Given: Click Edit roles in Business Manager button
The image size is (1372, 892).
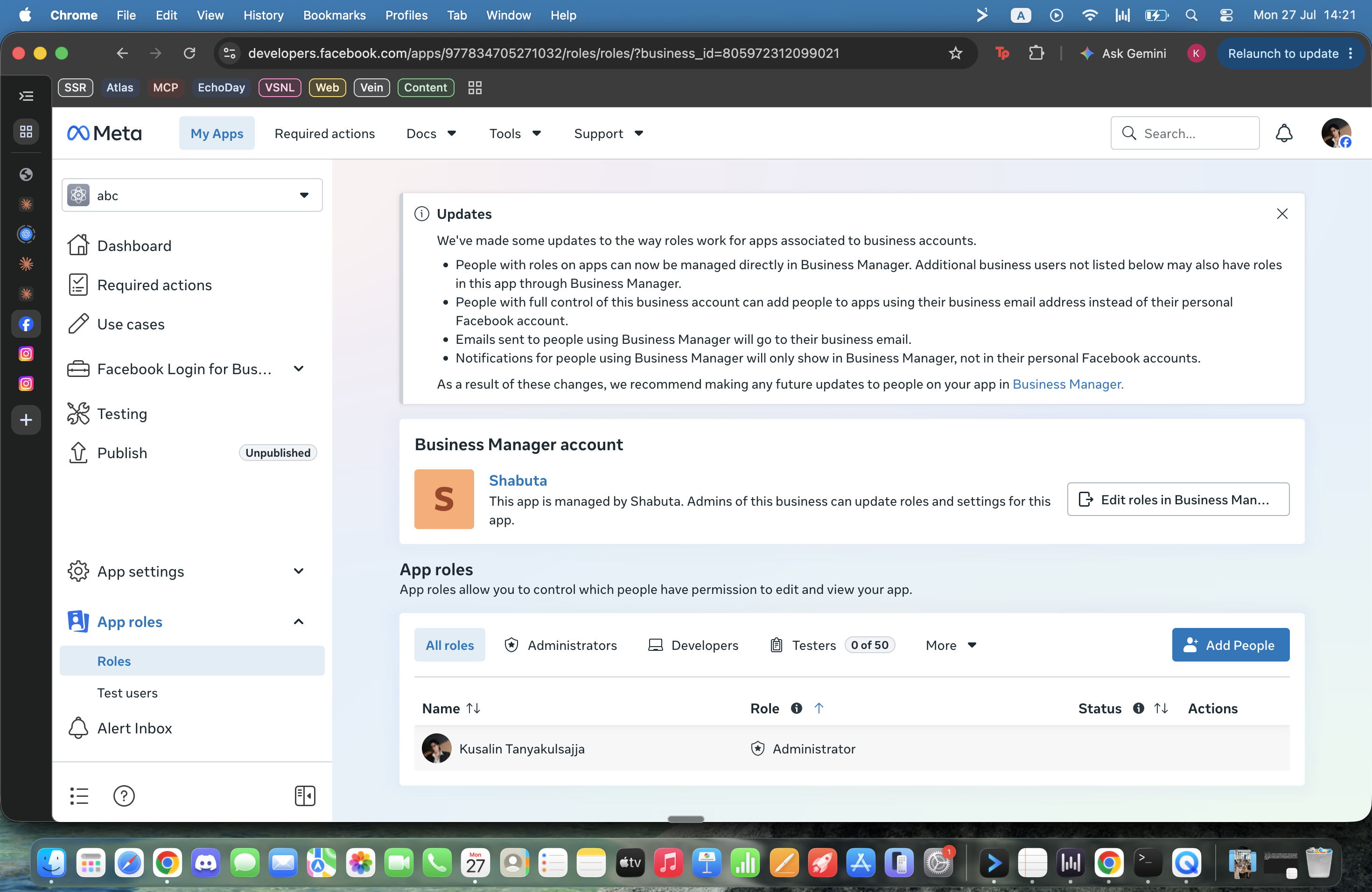Looking at the screenshot, I should click(x=1178, y=499).
